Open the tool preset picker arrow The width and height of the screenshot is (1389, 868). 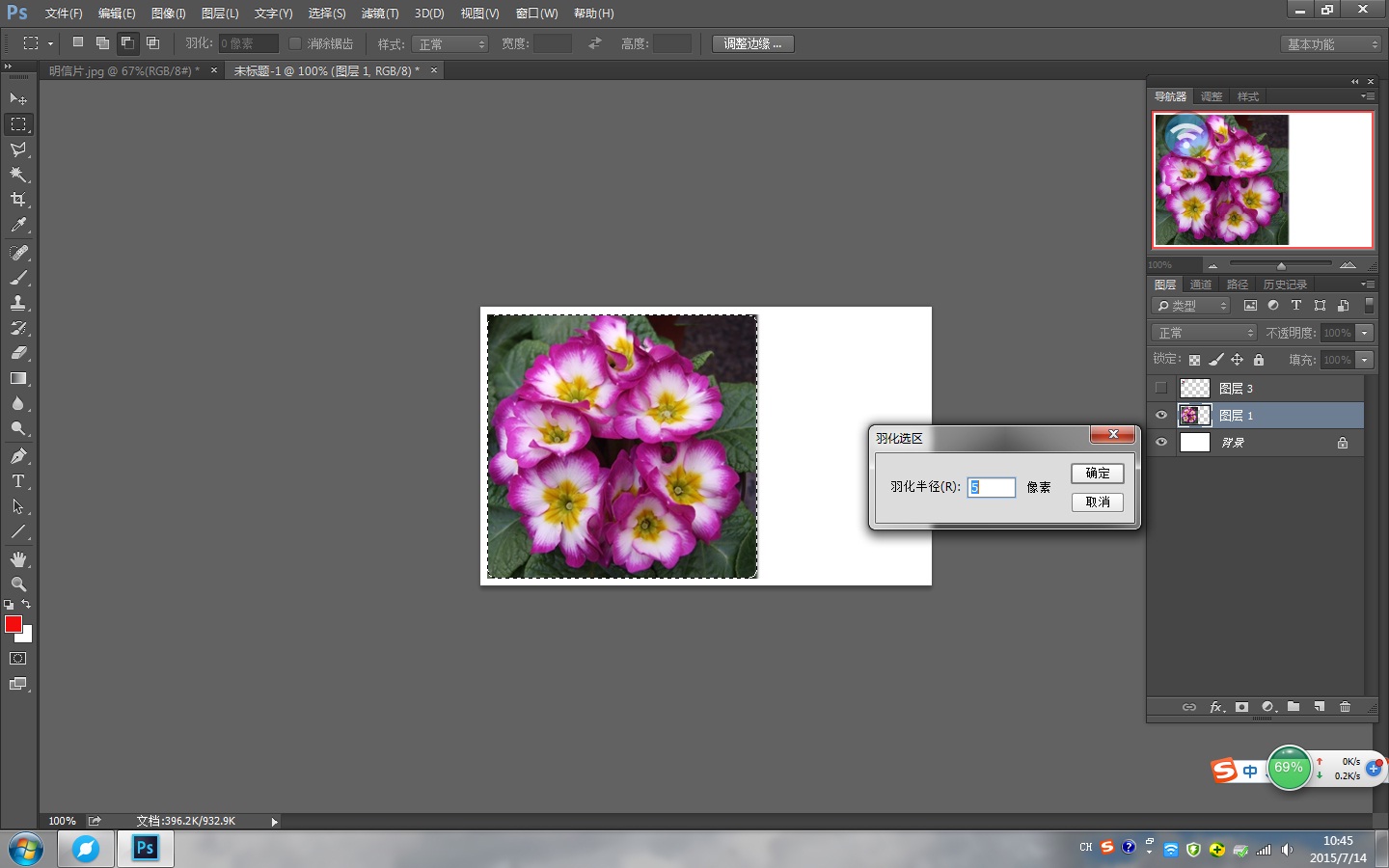pyautogui.click(x=50, y=43)
